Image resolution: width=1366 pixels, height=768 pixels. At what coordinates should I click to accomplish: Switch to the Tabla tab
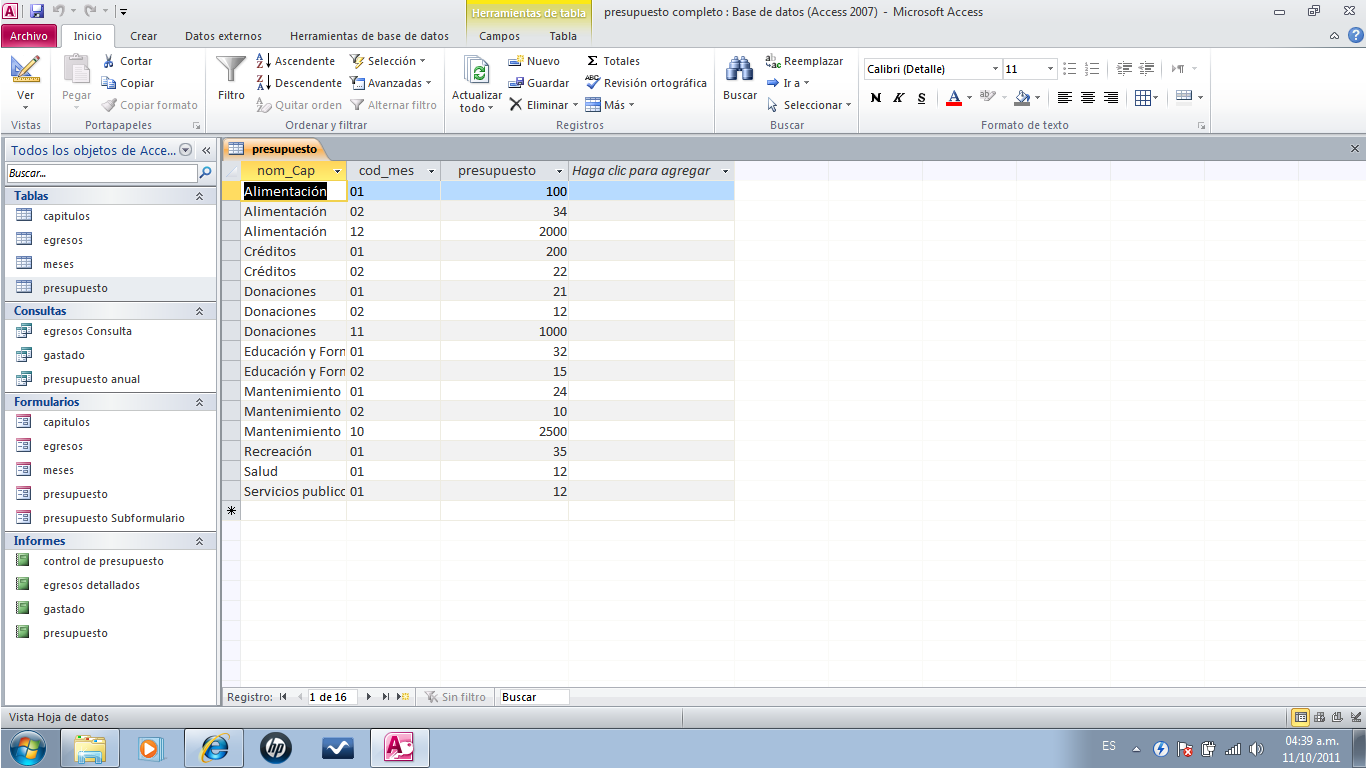[x=563, y=36]
